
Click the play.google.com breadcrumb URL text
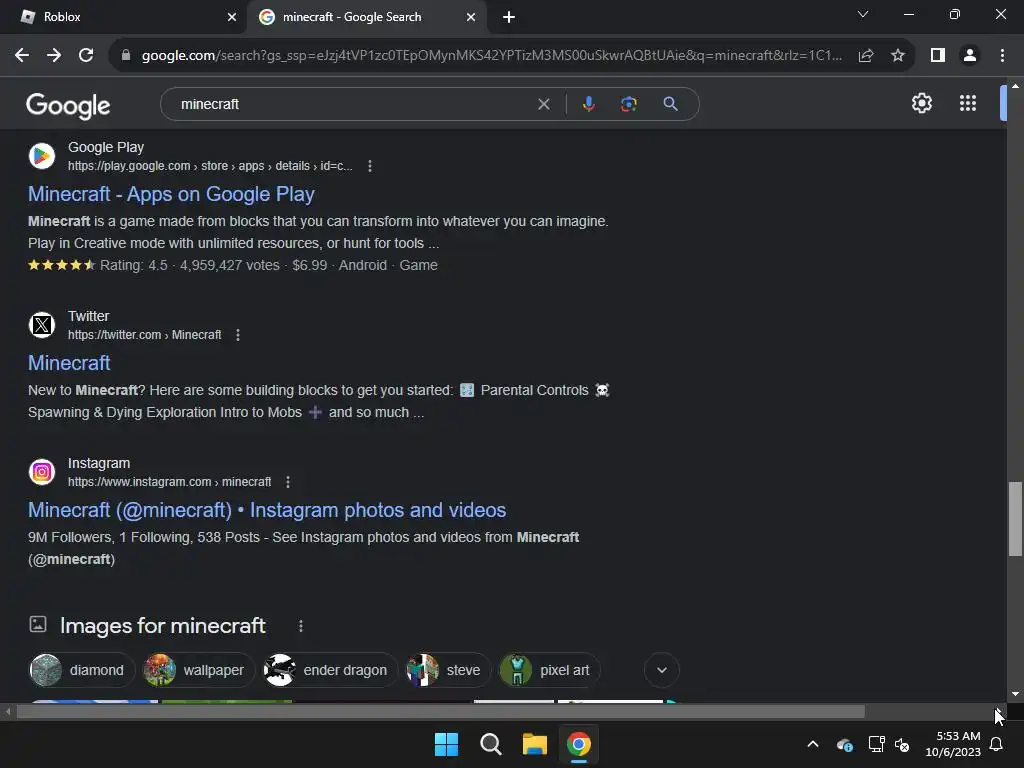[210, 166]
